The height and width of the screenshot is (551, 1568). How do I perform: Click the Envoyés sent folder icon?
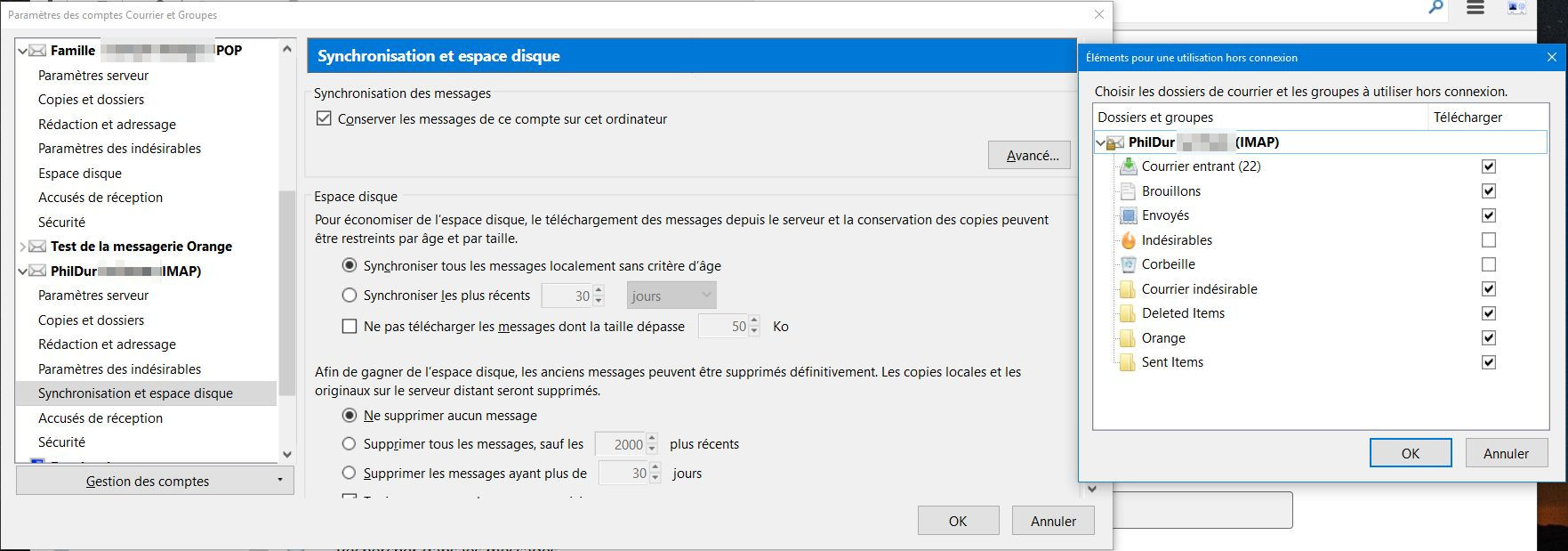1128,215
